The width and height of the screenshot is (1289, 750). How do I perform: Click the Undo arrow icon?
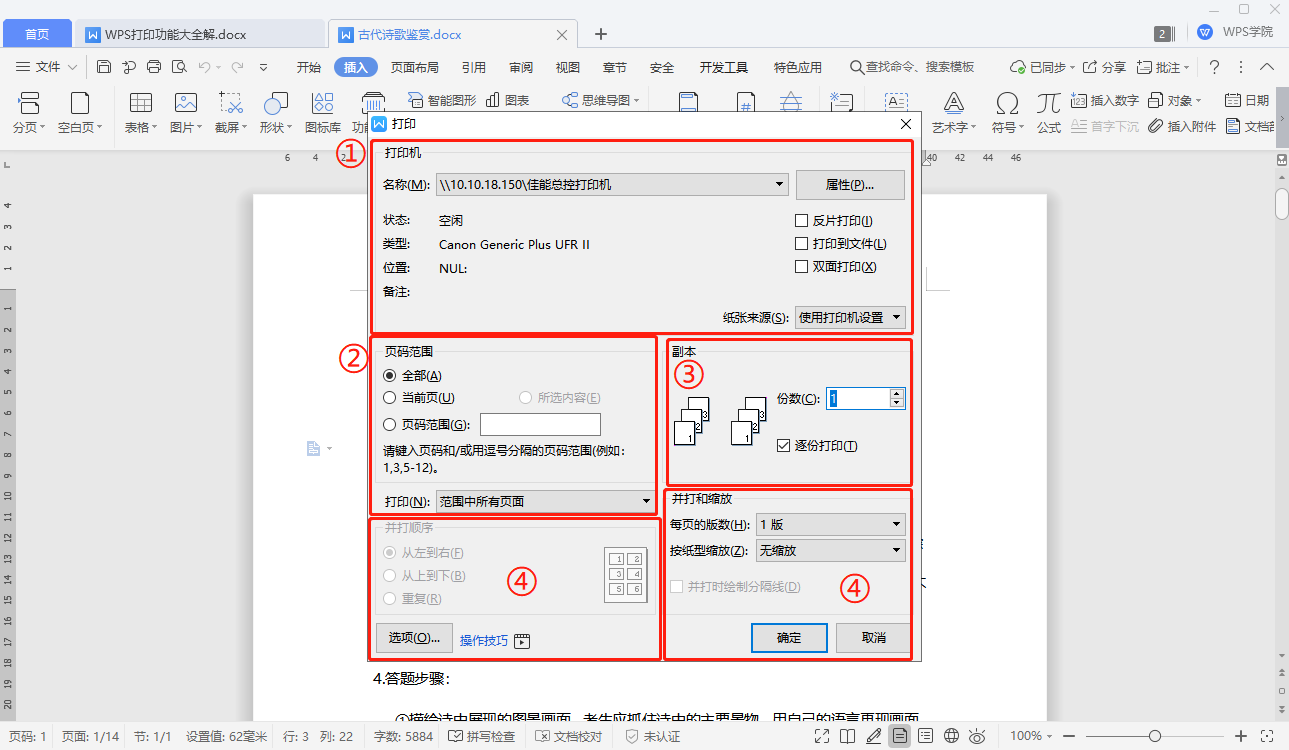(x=204, y=67)
